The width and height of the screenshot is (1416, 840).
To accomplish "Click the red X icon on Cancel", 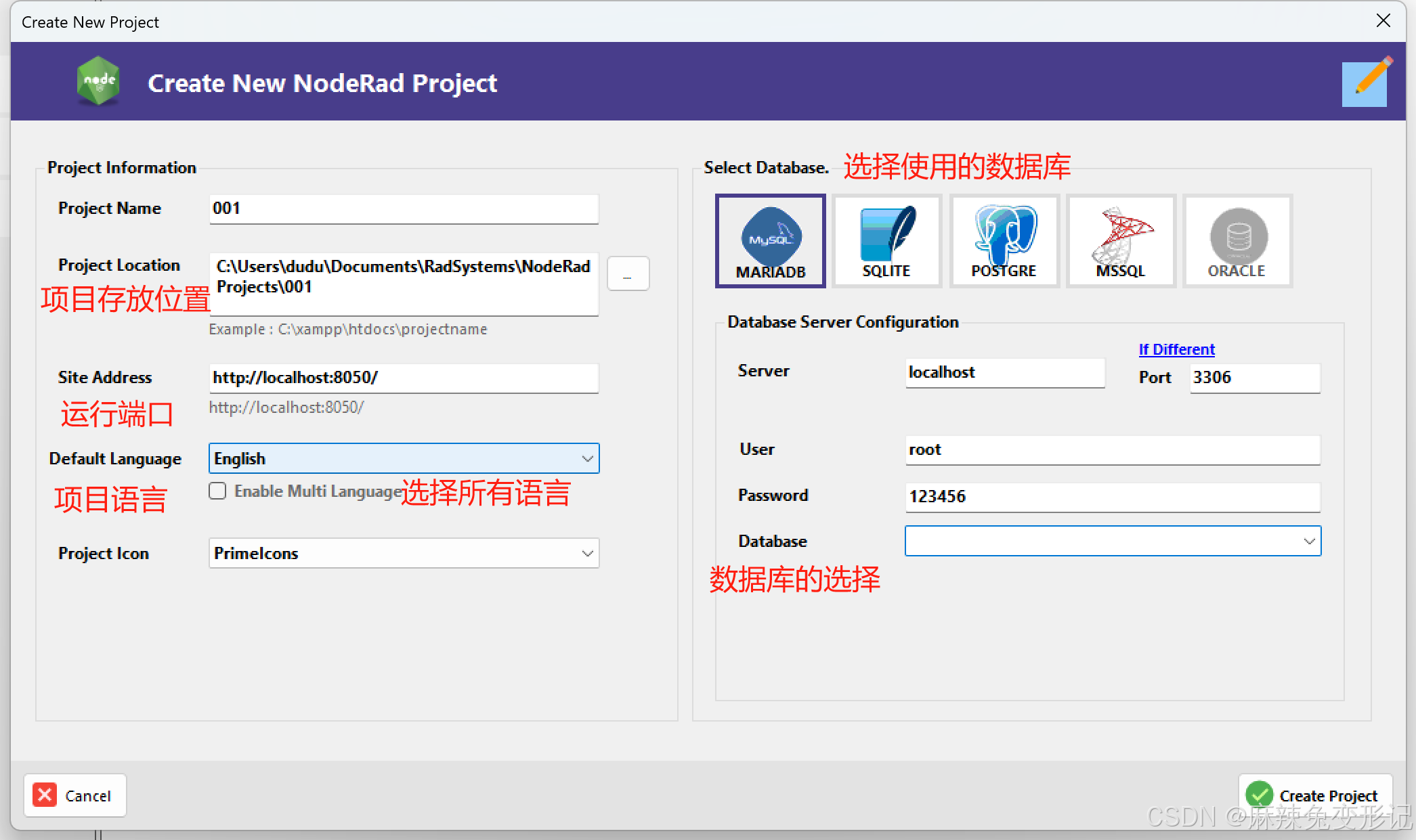I will tap(45, 795).
